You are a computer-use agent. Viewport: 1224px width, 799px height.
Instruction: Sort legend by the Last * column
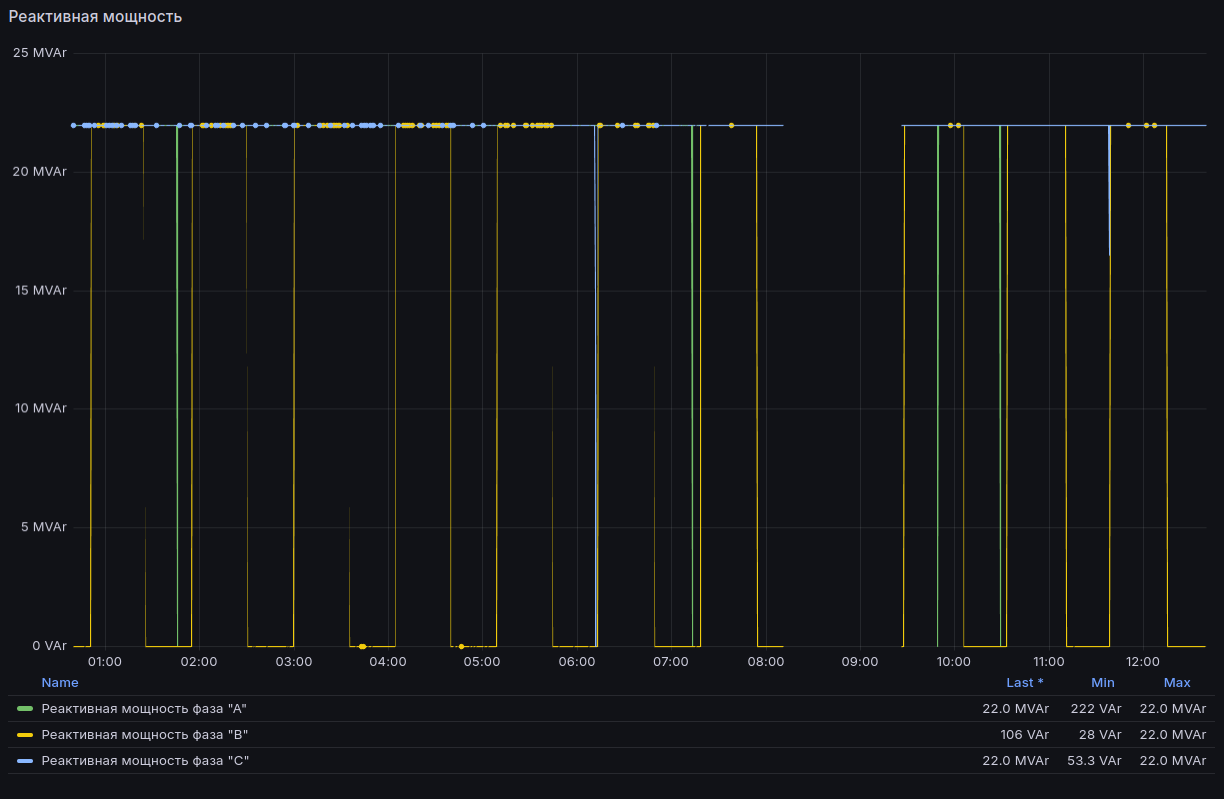1025,683
